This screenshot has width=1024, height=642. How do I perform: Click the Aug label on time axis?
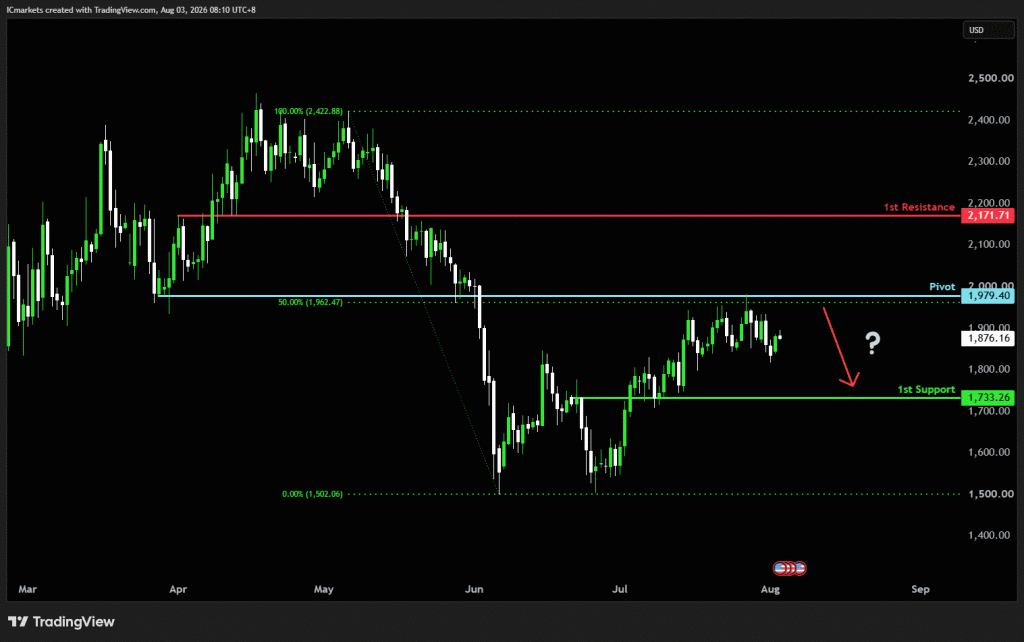point(770,589)
